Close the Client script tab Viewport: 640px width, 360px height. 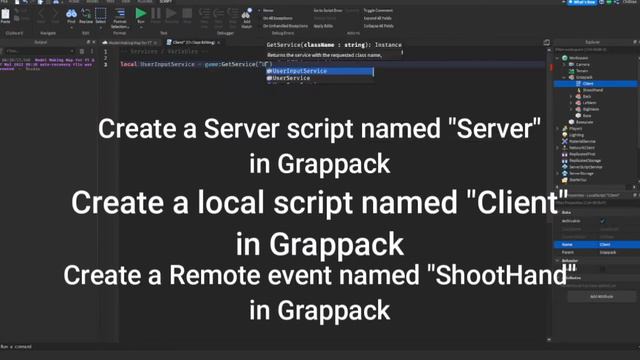click(219, 42)
